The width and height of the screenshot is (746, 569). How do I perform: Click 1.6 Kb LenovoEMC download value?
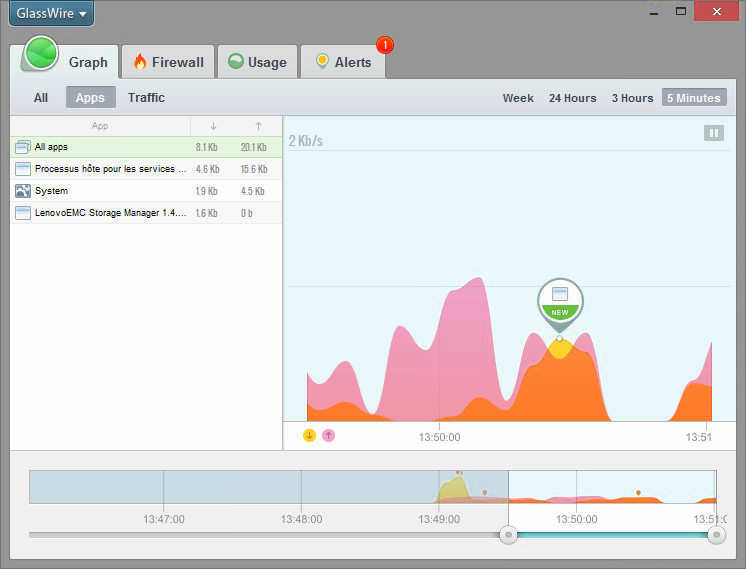206,213
